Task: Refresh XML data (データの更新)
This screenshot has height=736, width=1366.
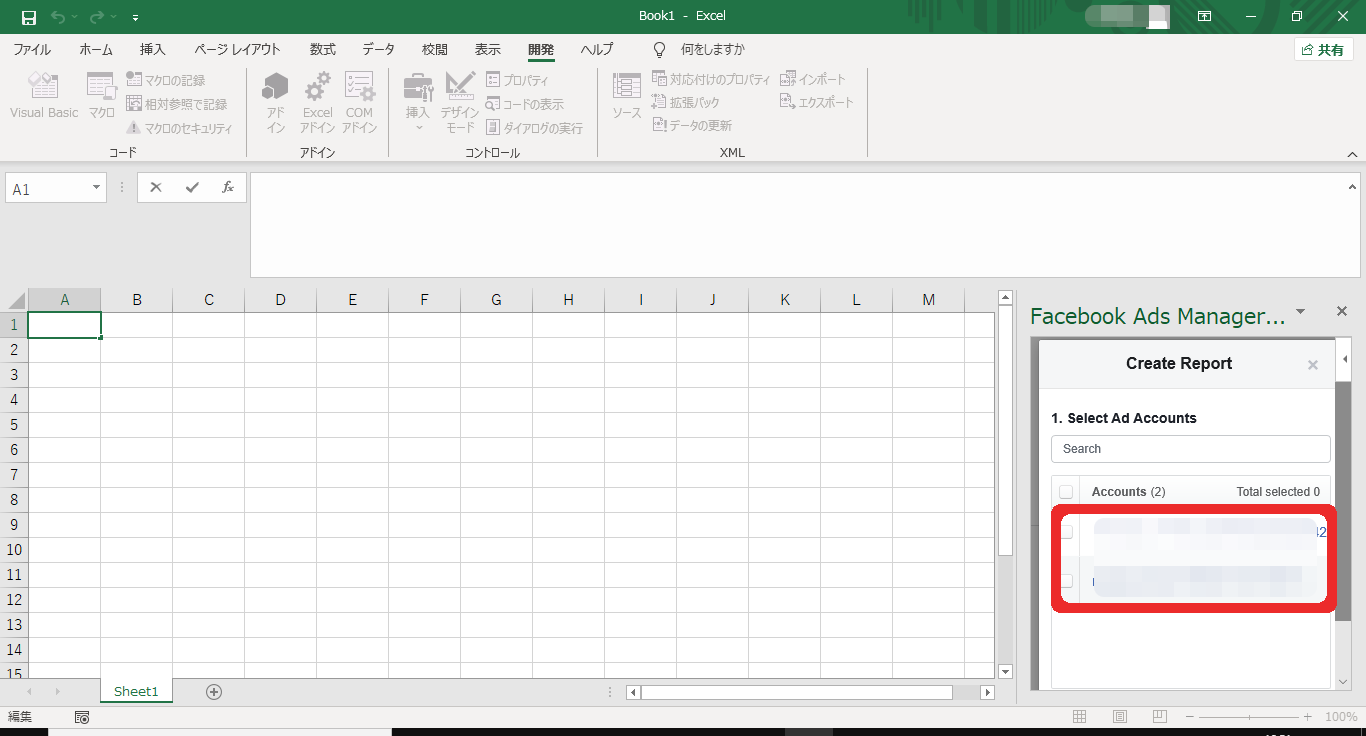Action: (x=691, y=125)
